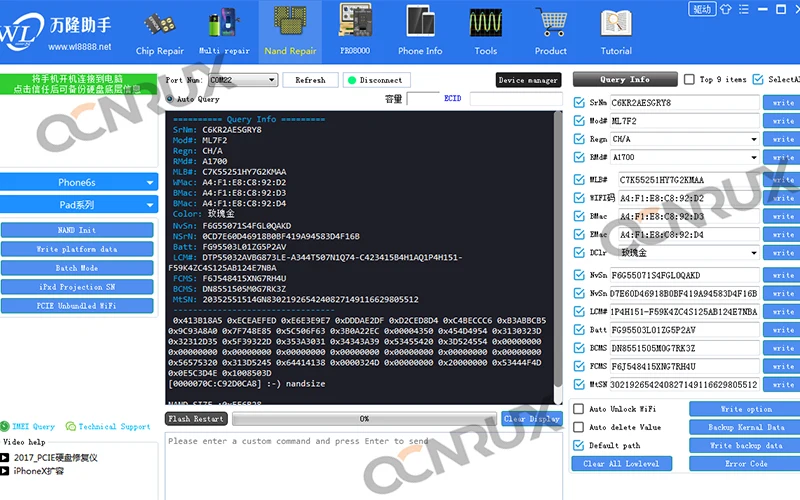
Task: Click the BCMS value field
Action: tap(685, 348)
